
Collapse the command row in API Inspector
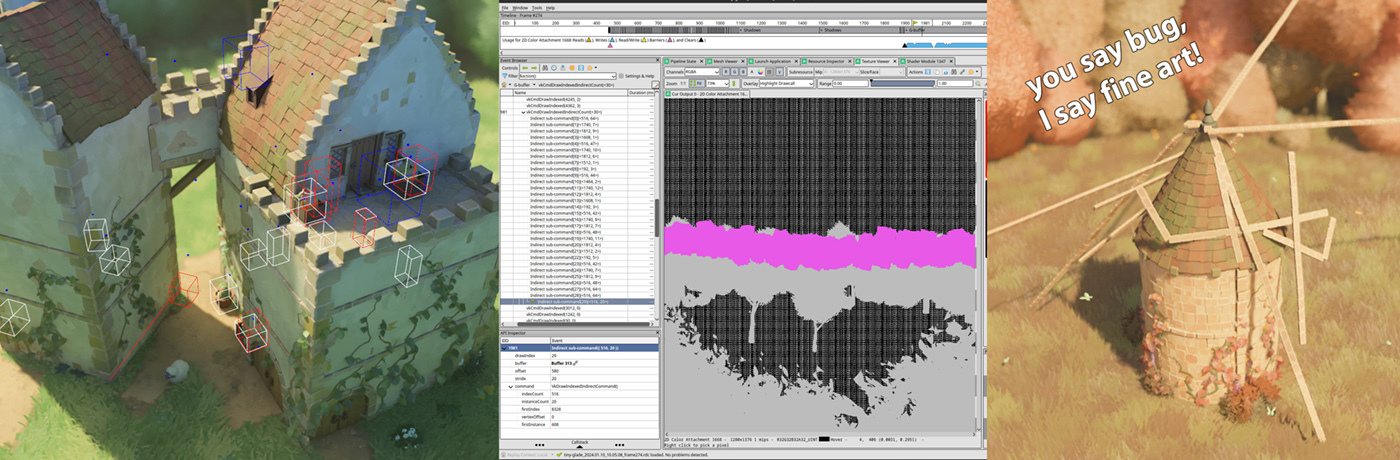pyautogui.click(x=510, y=386)
